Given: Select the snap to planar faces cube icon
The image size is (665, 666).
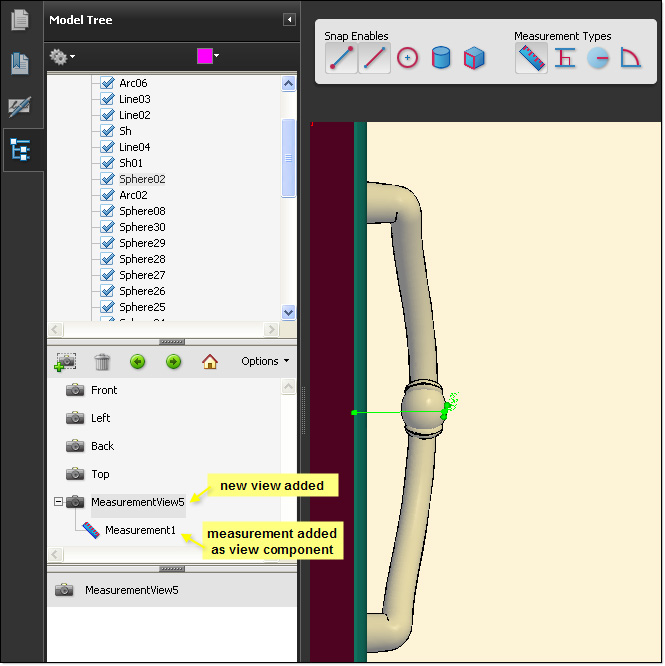Looking at the screenshot, I should click(x=474, y=58).
